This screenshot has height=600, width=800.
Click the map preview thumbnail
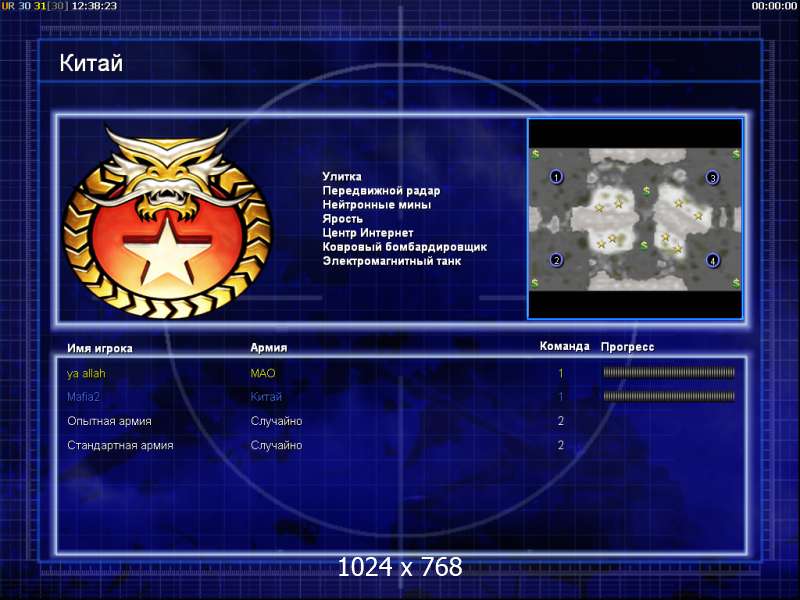(635, 219)
